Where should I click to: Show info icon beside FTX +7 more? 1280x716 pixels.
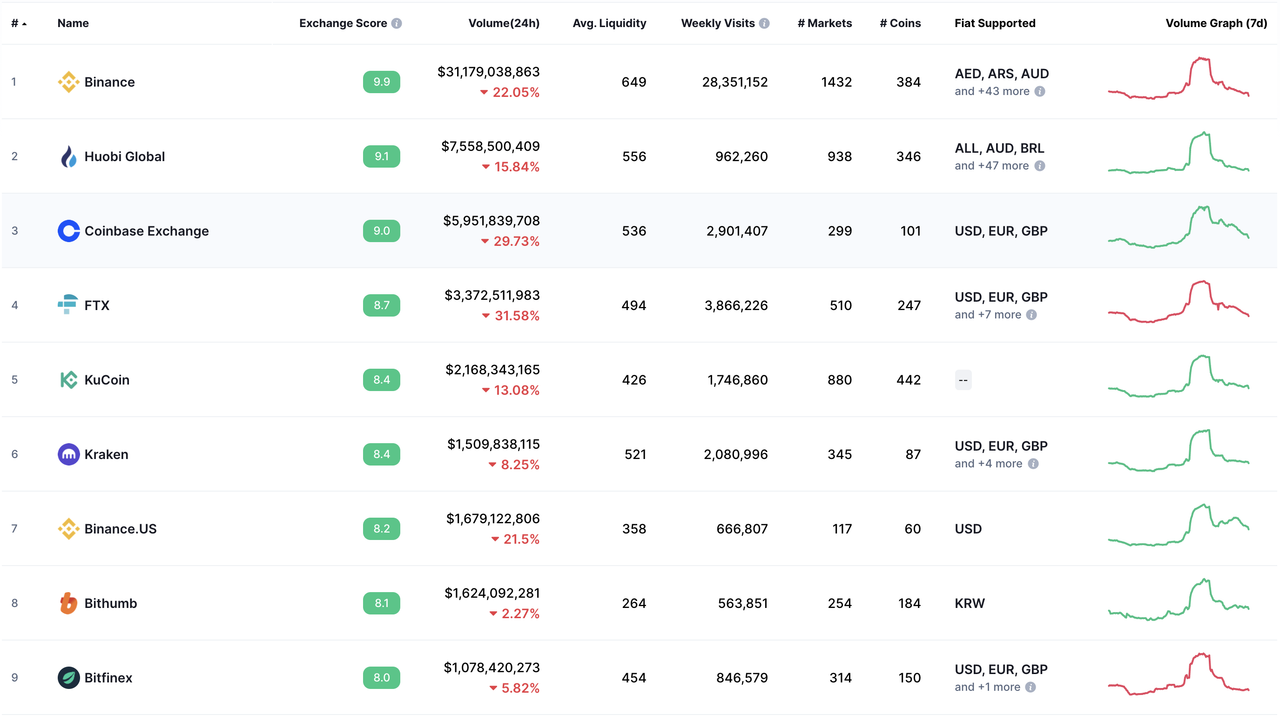[x=1032, y=315]
